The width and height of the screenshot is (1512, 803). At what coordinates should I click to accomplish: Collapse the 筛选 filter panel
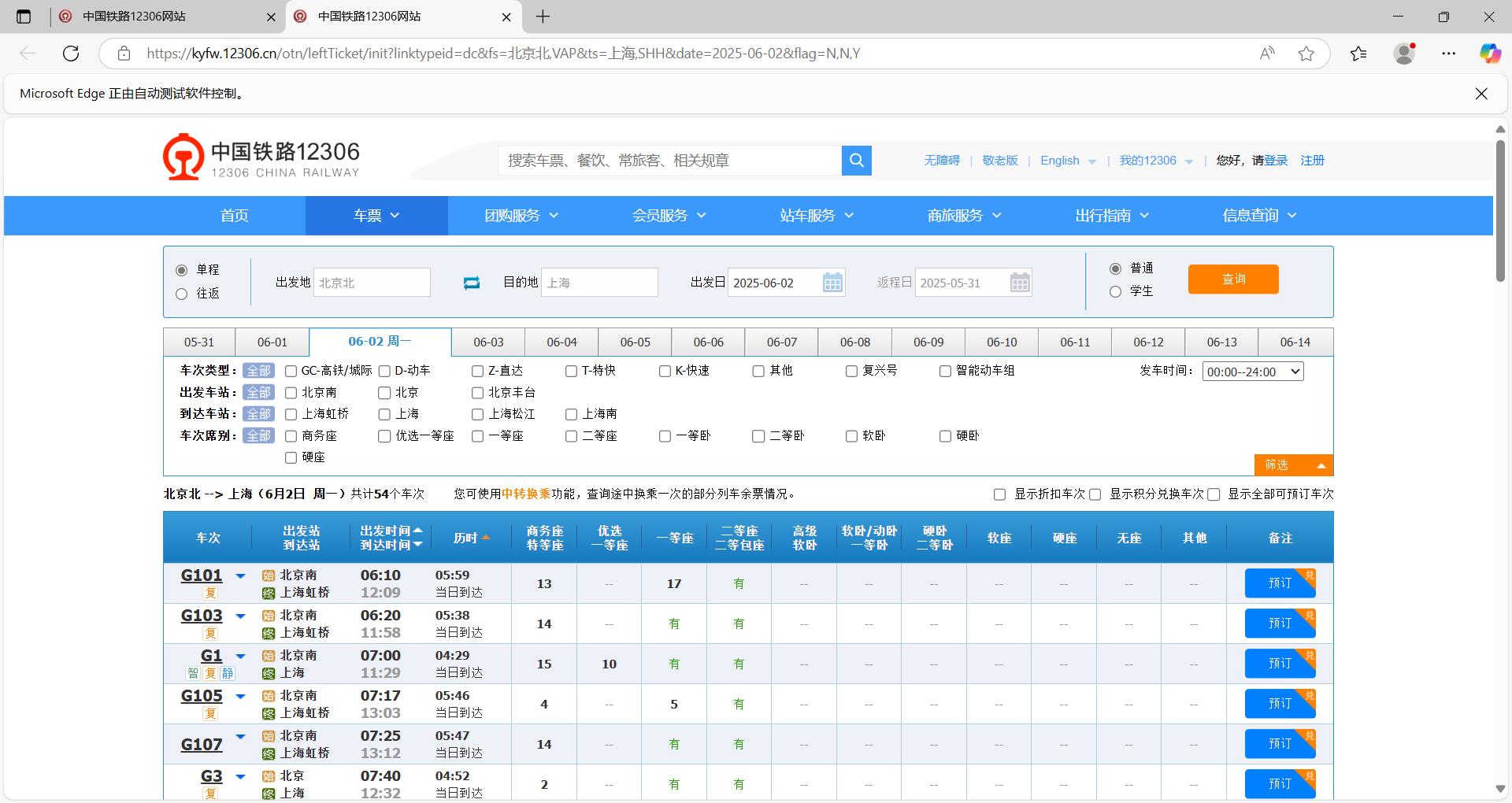click(x=1294, y=465)
